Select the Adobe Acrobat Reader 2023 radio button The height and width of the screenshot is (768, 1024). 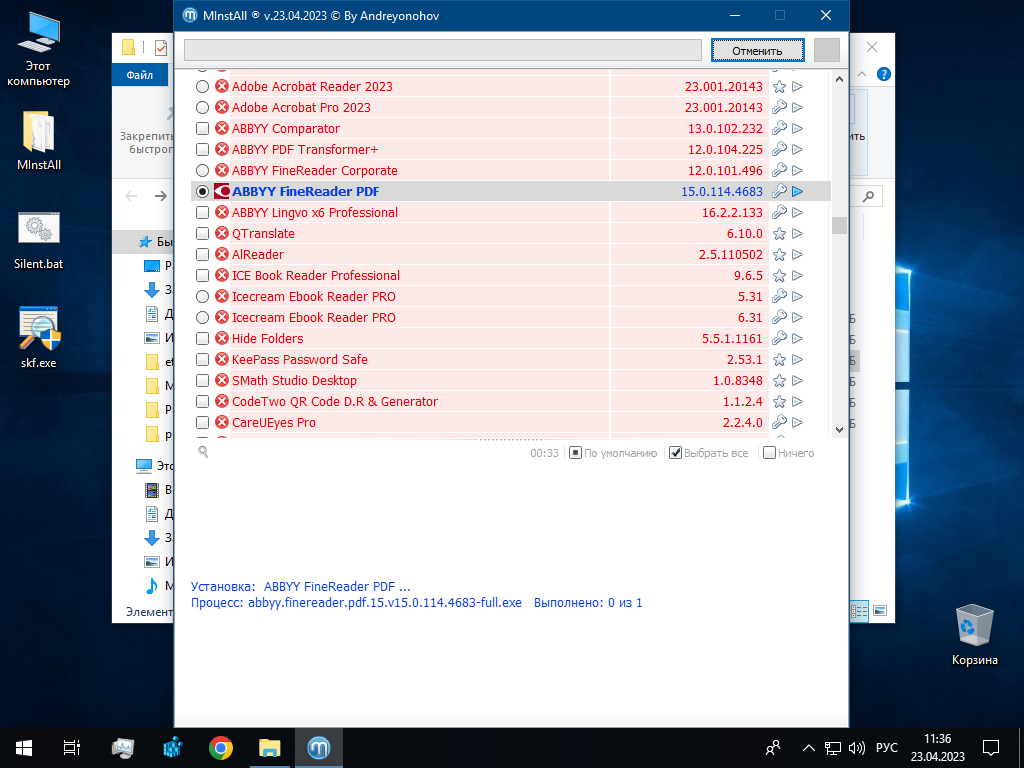point(202,86)
